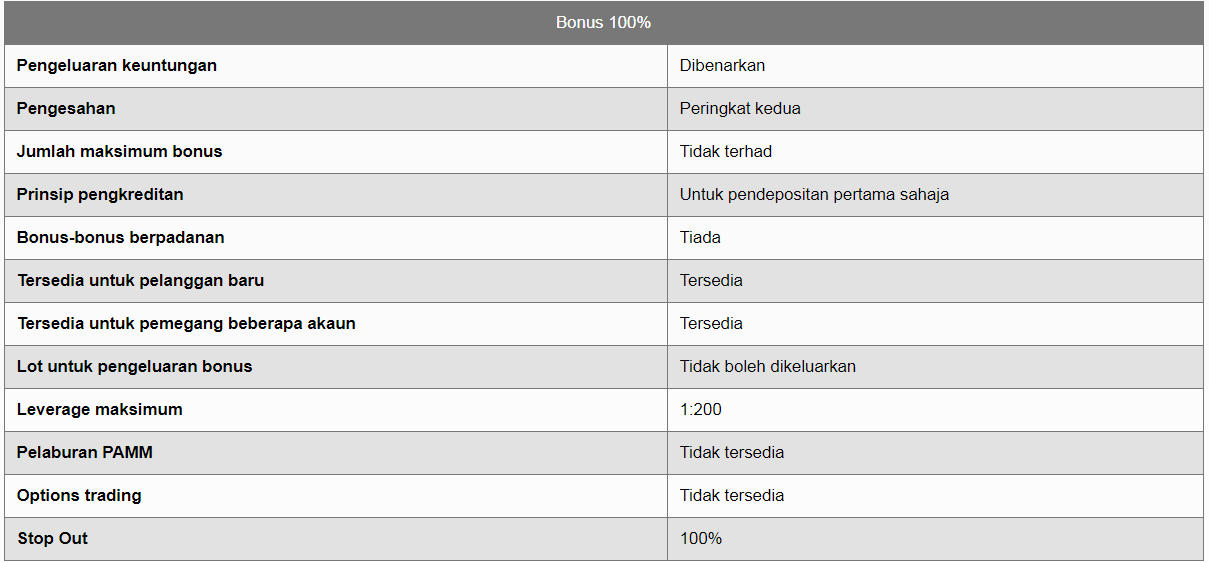Select Tersedia untuk pelanggan baru label
The width and height of the screenshot is (1209, 562).
141,281
